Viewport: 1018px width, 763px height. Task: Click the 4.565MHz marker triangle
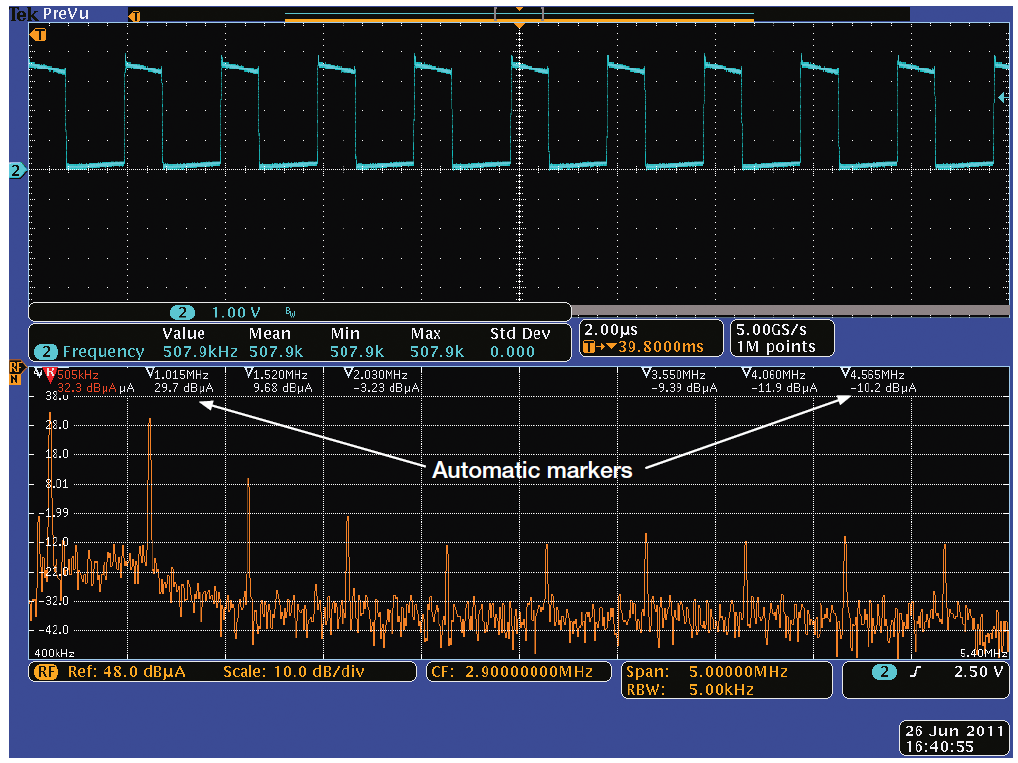click(845, 374)
